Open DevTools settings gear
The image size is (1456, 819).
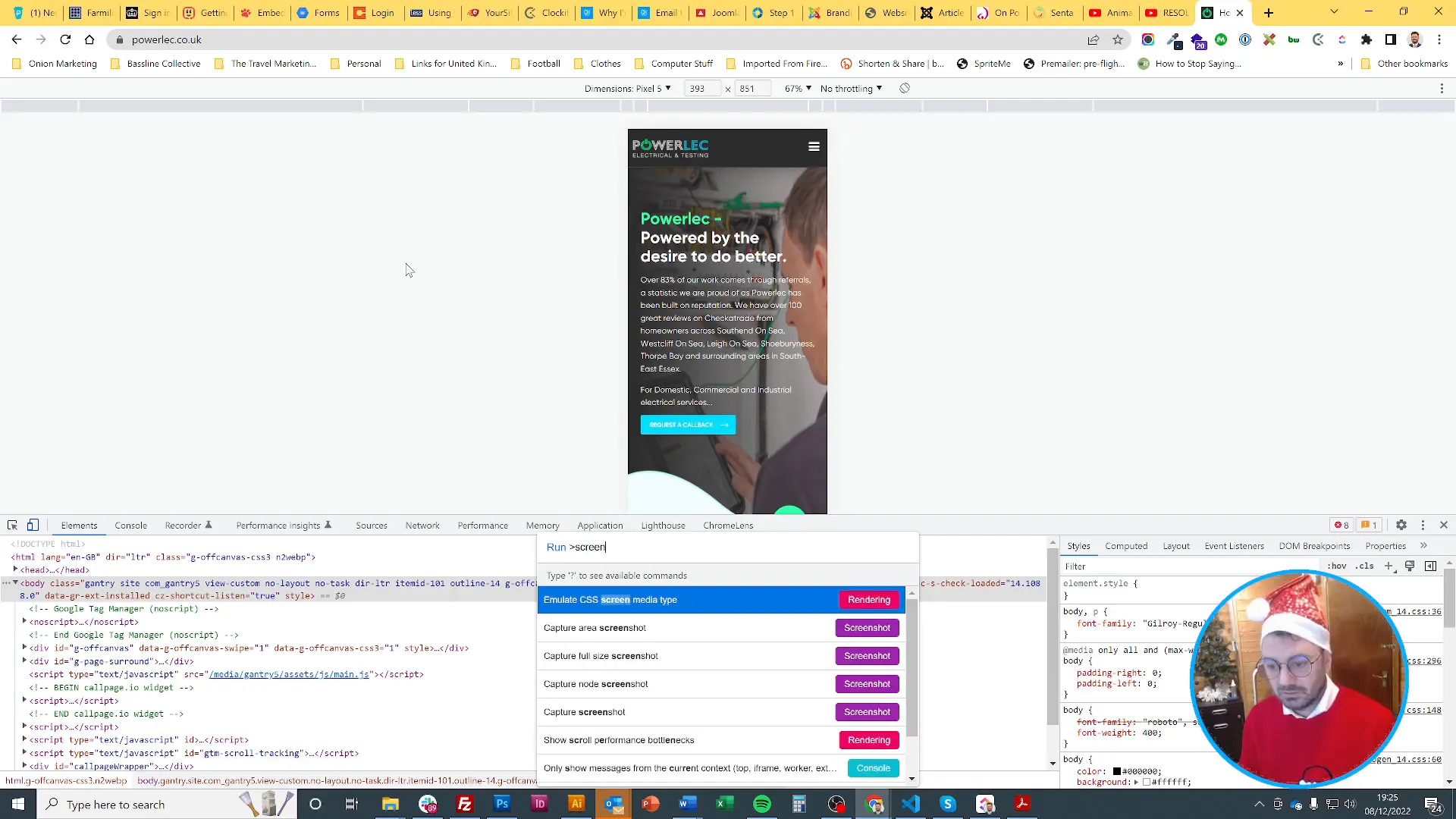1401,525
